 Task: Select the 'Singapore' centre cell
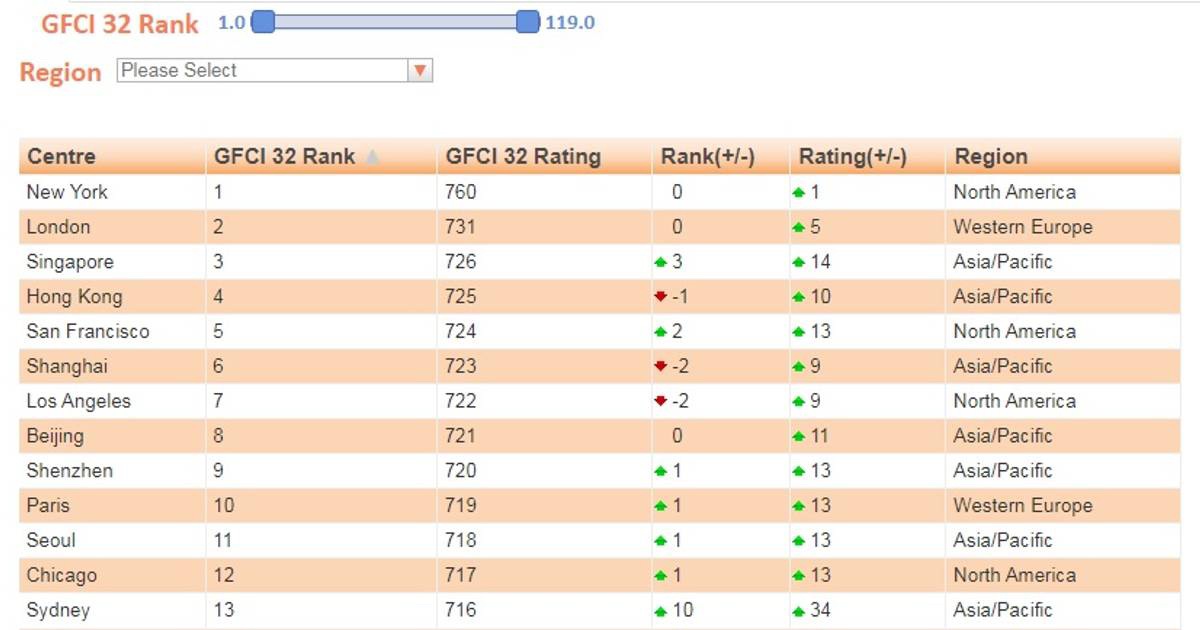pyautogui.click(x=112, y=262)
